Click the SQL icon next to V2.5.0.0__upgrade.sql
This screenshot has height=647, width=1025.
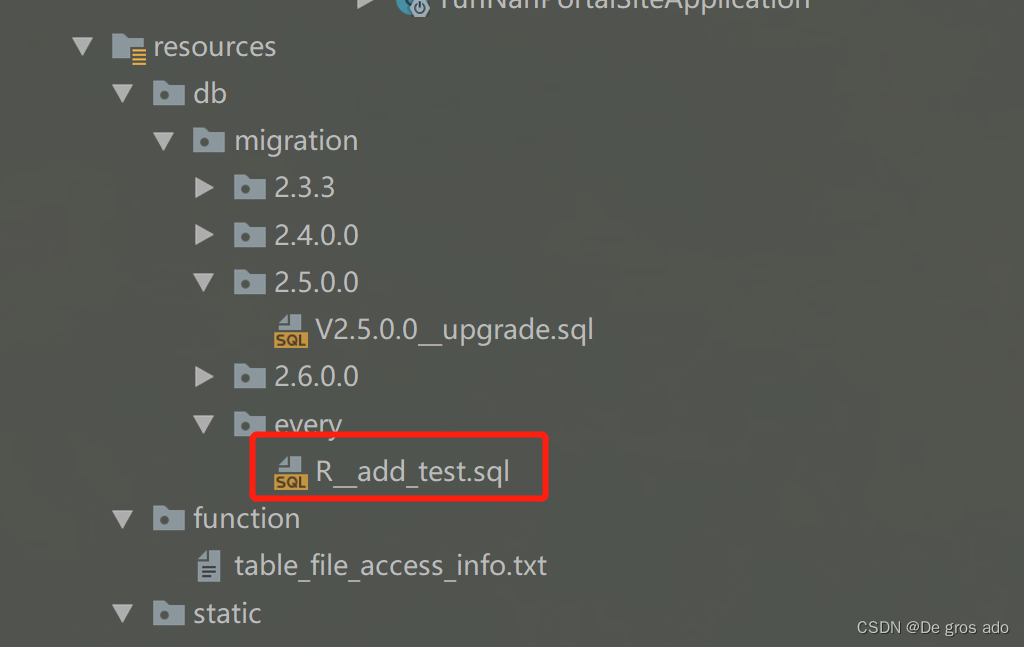290,330
